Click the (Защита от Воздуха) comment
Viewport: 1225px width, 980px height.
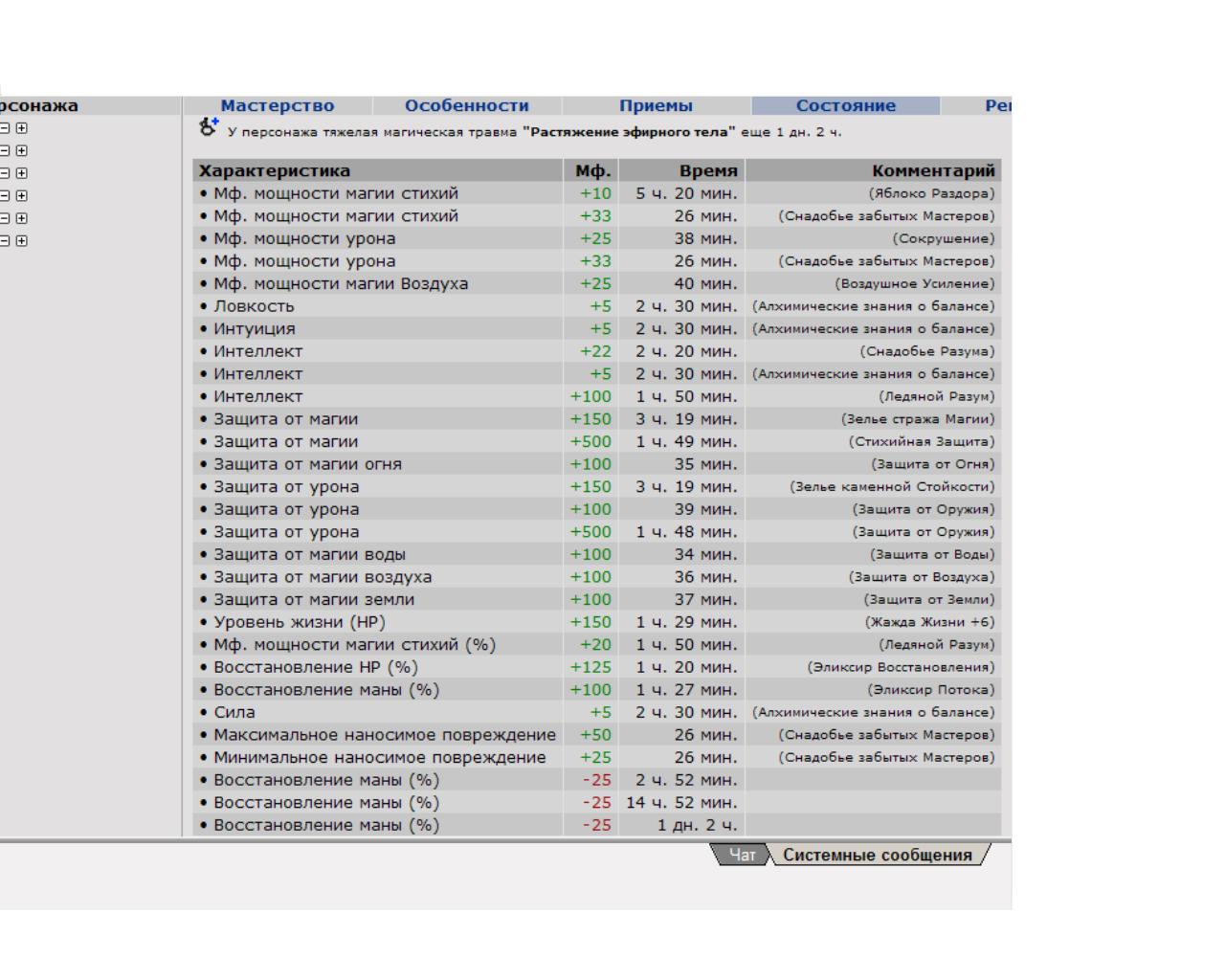tap(922, 577)
